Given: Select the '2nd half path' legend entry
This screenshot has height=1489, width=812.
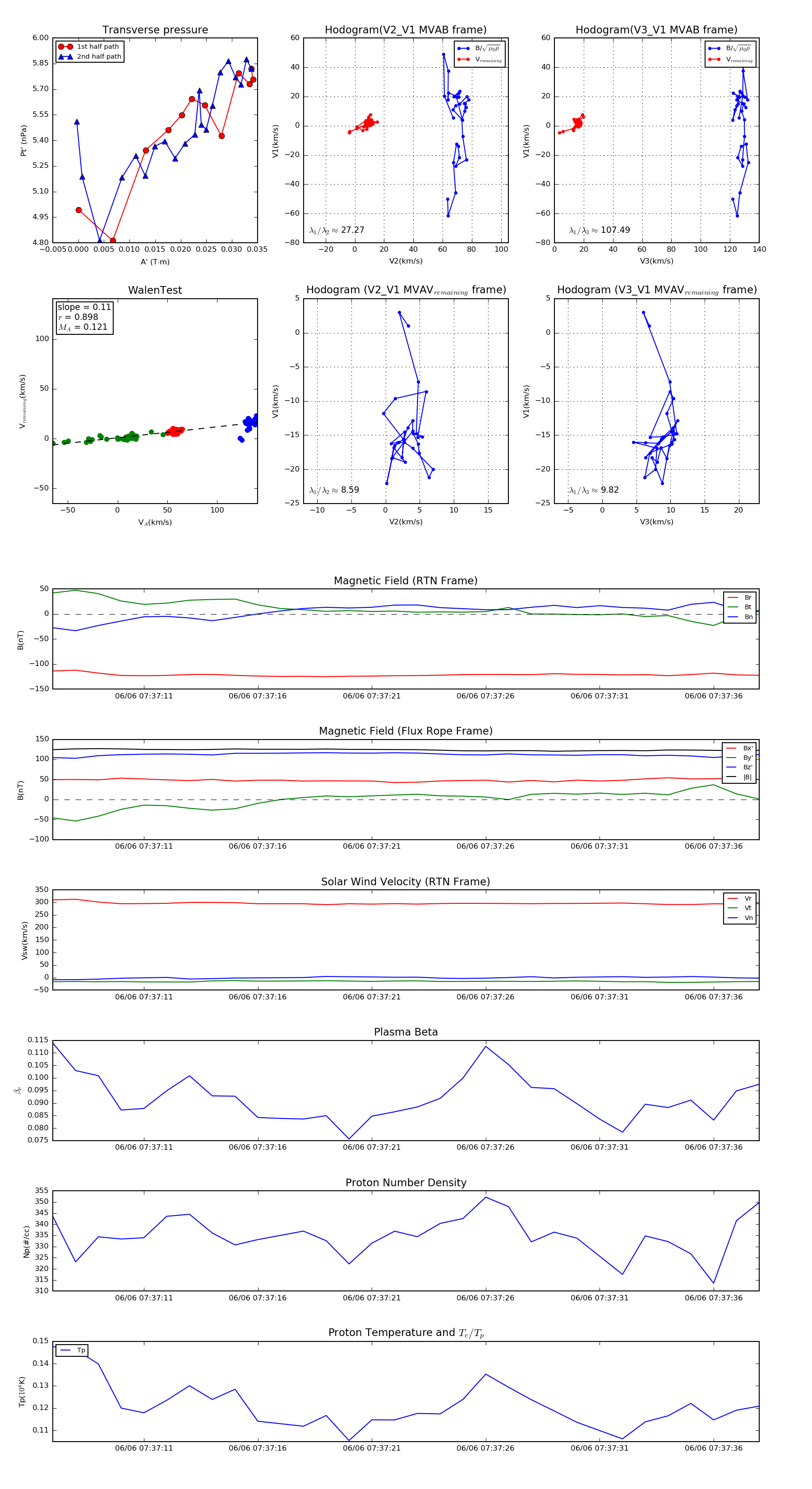Looking at the screenshot, I should tap(90, 56).
